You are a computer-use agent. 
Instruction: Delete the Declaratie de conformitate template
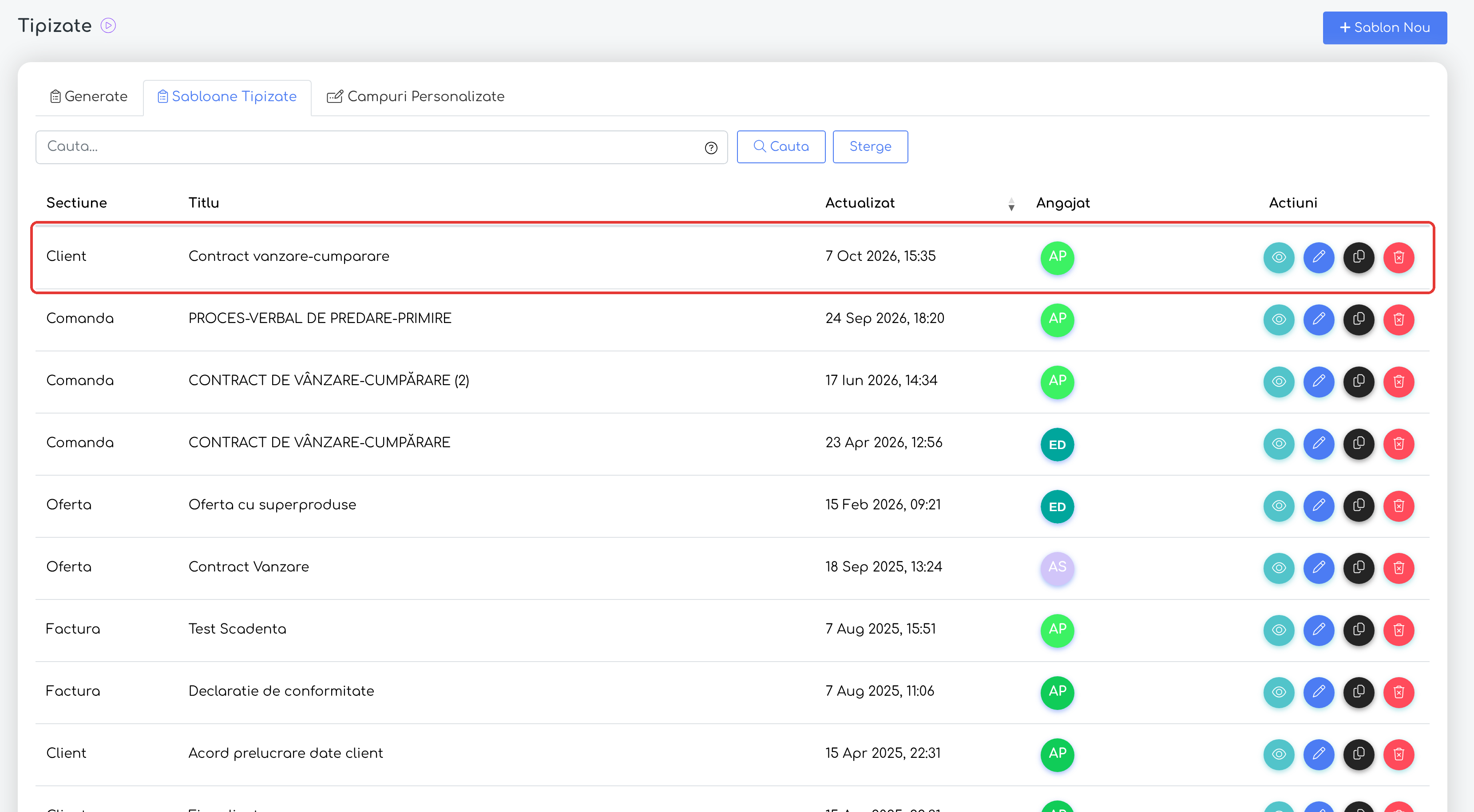[x=1399, y=693]
